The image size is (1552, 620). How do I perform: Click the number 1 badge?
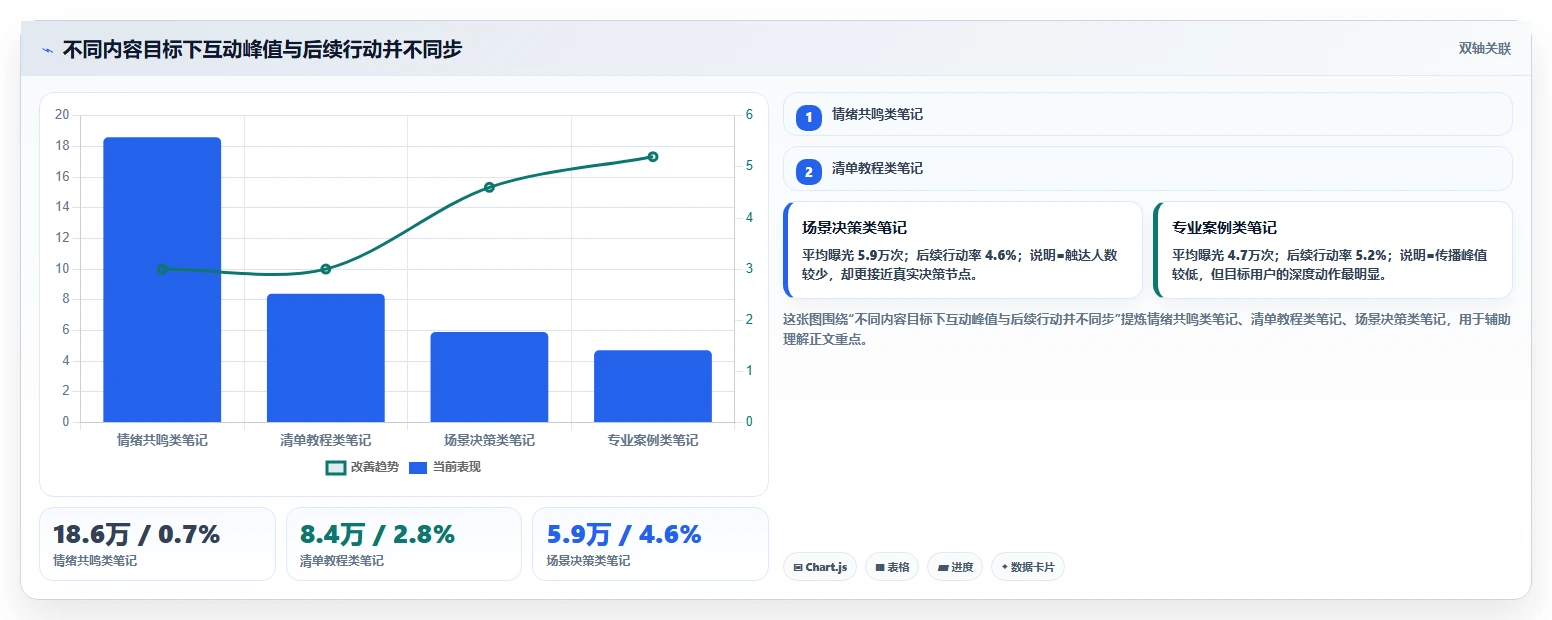point(809,118)
